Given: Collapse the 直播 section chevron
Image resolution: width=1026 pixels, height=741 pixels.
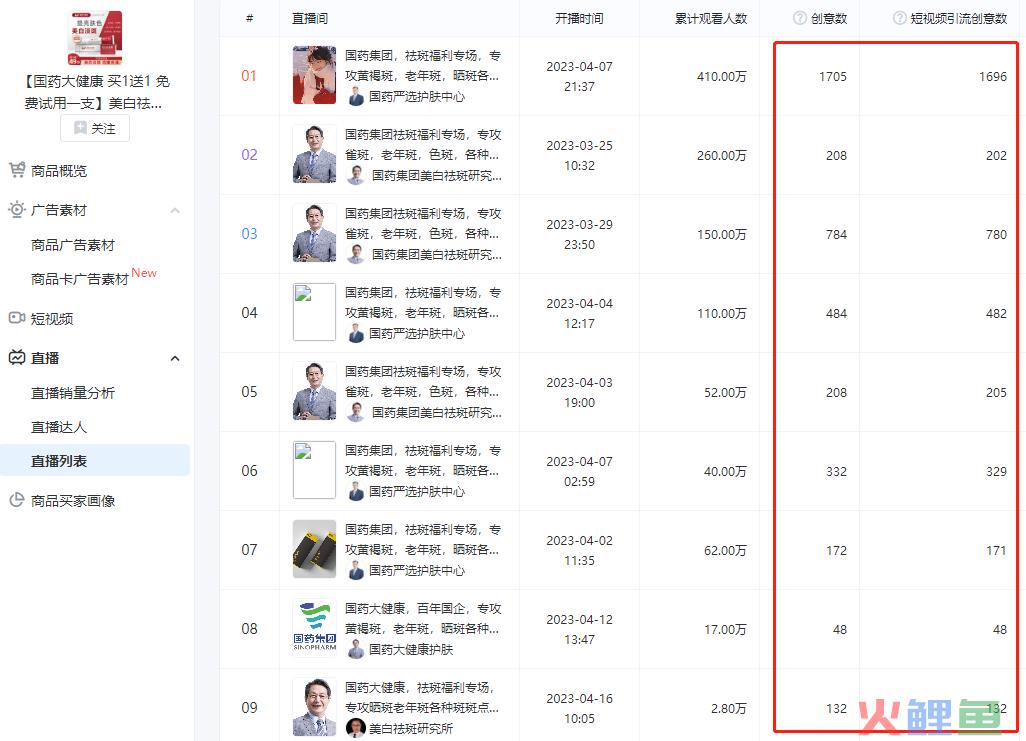Looking at the screenshot, I should 175,358.
